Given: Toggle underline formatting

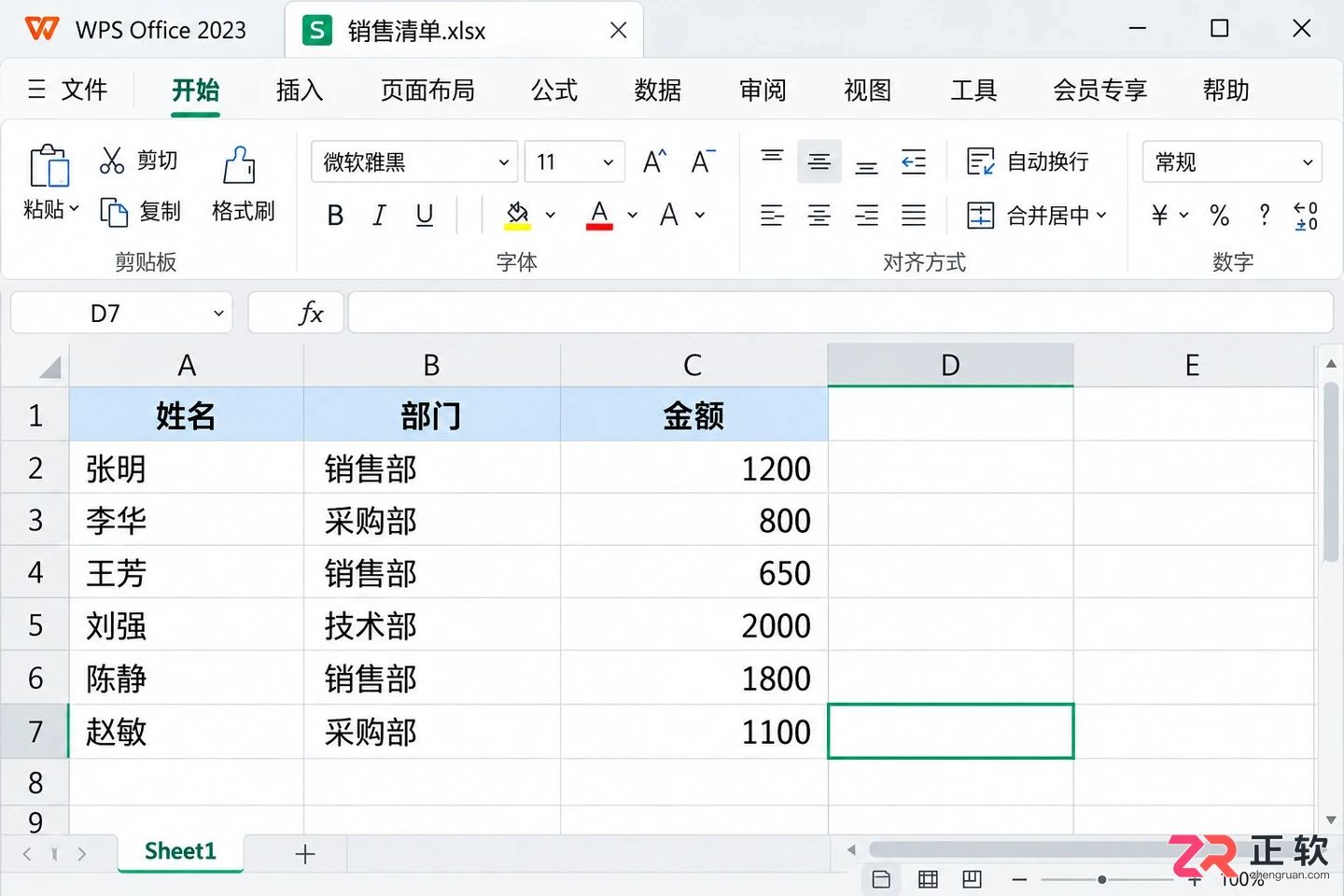Looking at the screenshot, I should [x=425, y=216].
